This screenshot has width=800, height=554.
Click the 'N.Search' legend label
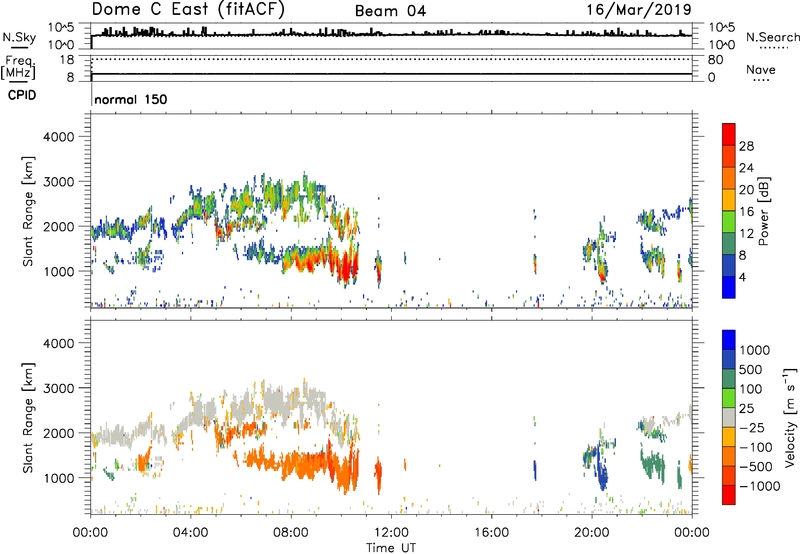772,37
